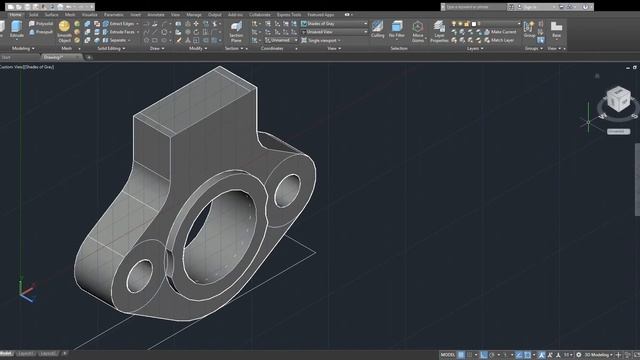
Task: Open the Visualize ribbon tab
Action: click(x=89, y=15)
